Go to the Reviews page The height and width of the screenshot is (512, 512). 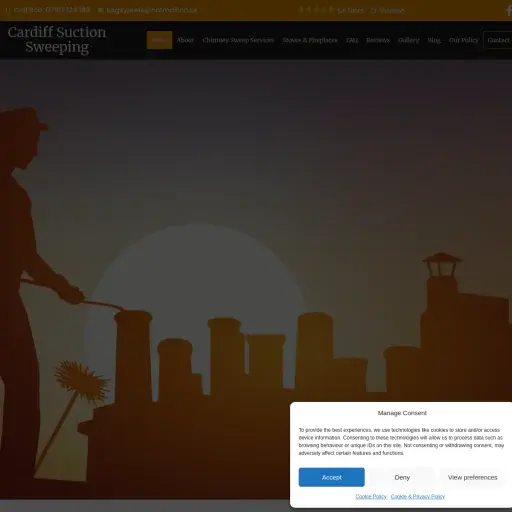[x=378, y=40]
